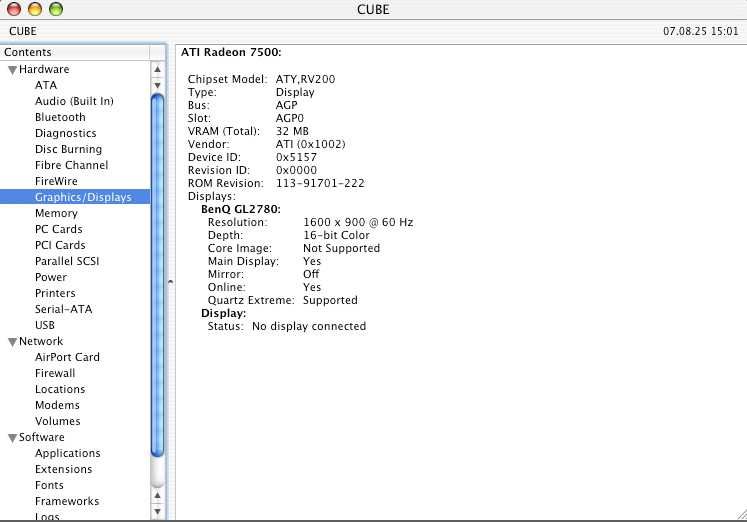Select the highlighted Graphics/Displays row
Image resolution: width=747 pixels, height=522 pixels.
tap(75, 197)
